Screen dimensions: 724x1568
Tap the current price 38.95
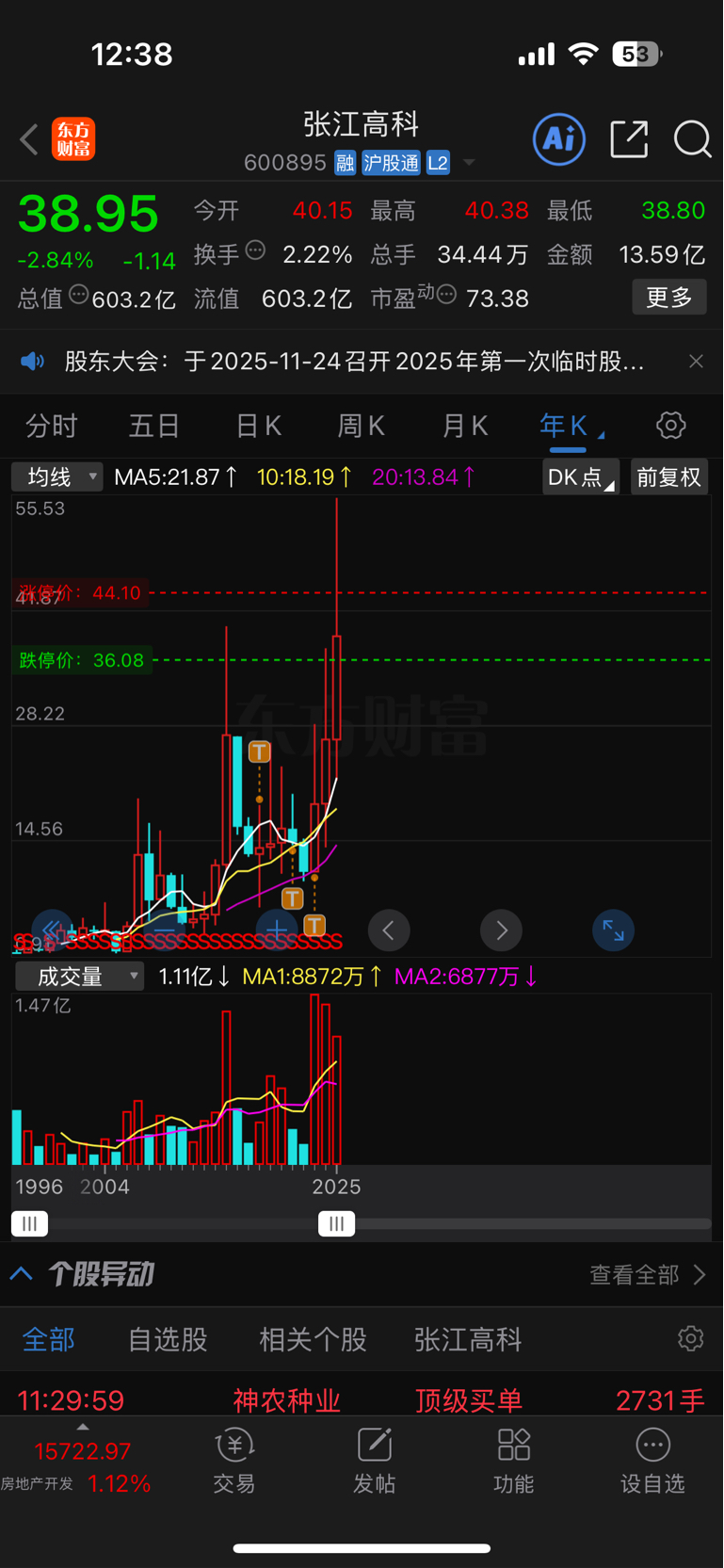[x=88, y=214]
